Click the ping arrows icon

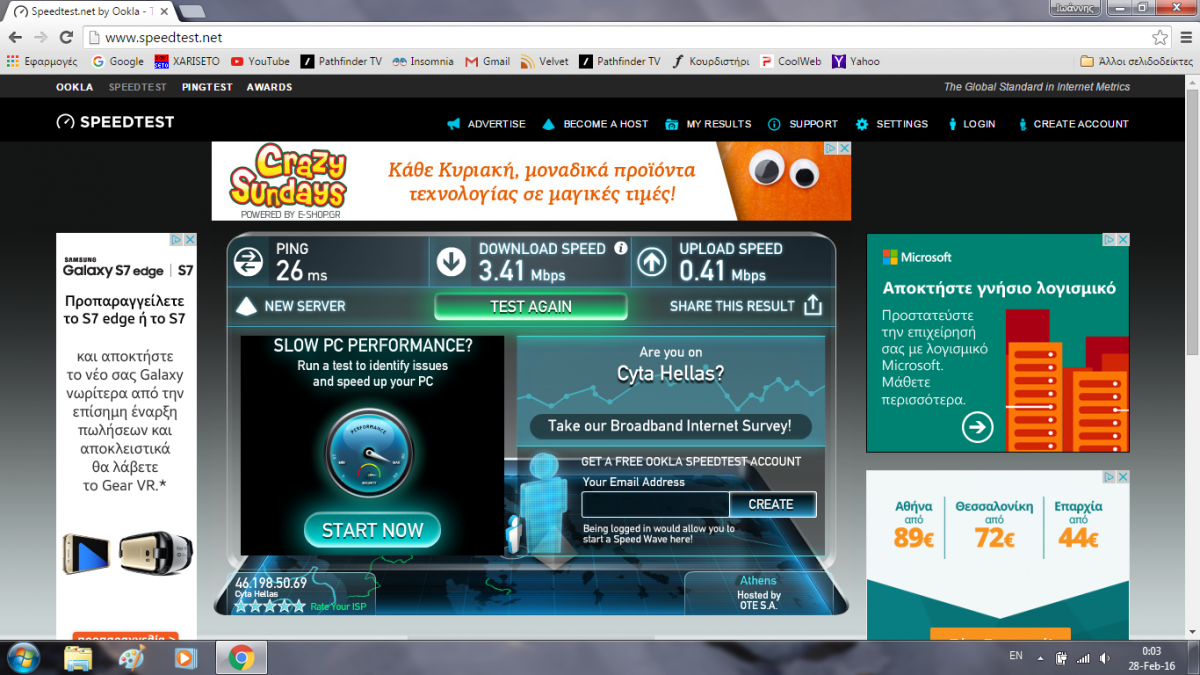[248, 262]
